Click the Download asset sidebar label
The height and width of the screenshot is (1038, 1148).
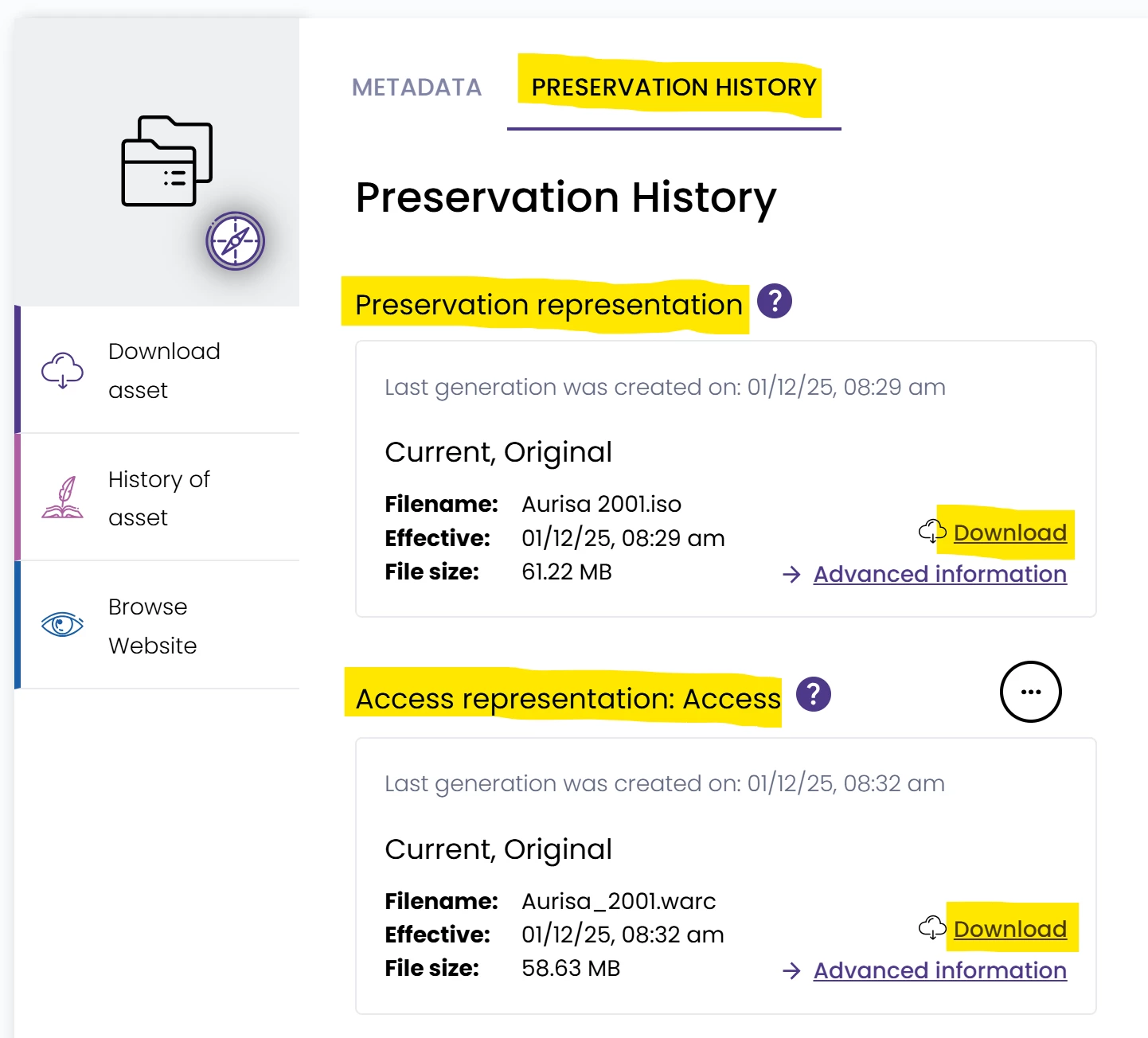[164, 370]
